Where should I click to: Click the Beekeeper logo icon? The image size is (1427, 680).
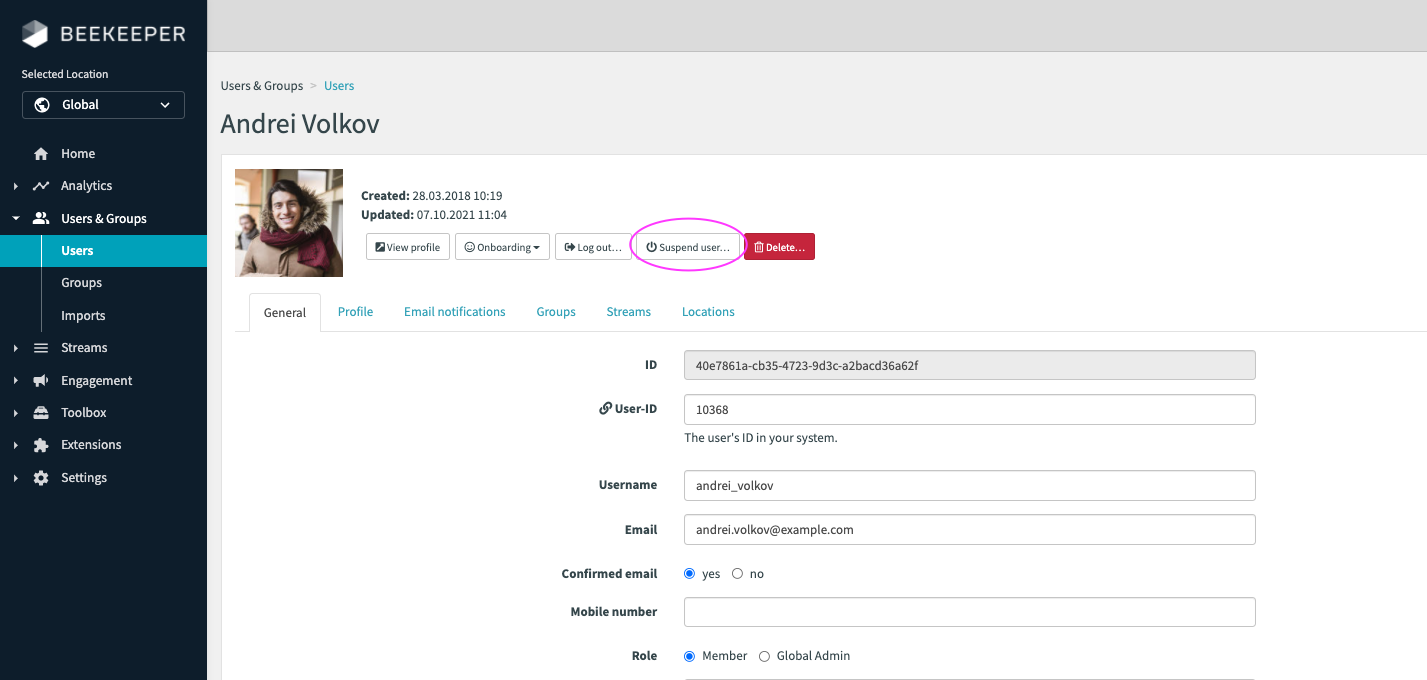click(35, 34)
